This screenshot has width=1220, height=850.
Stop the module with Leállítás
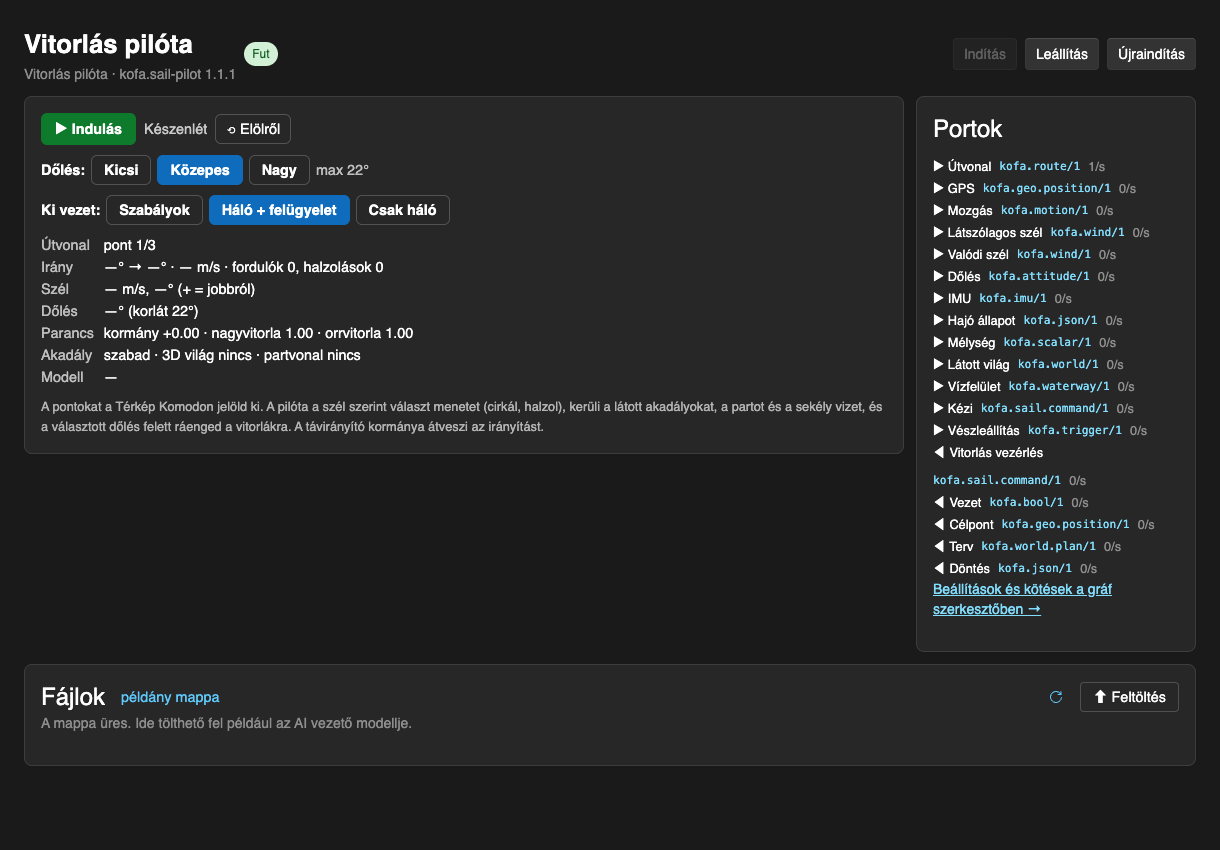tap(1062, 54)
